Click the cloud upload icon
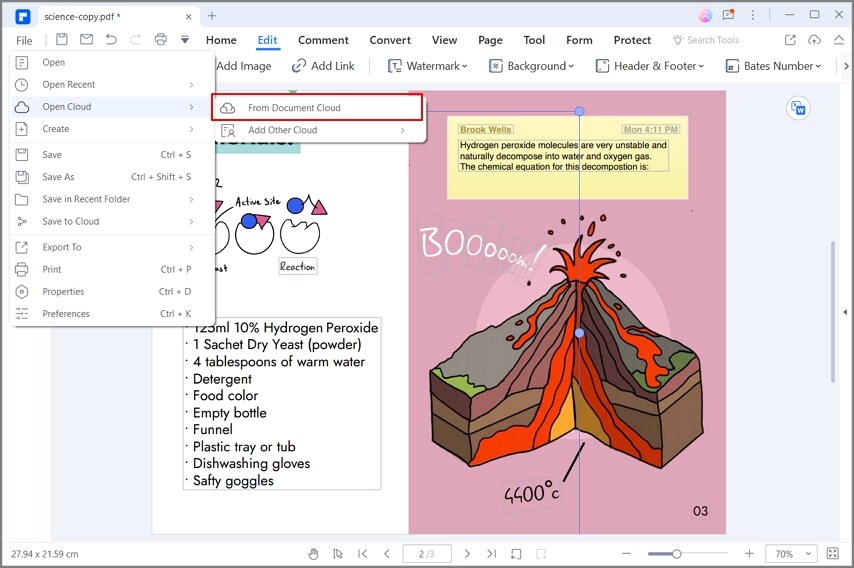The height and width of the screenshot is (568, 854). (x=814, y=40)
